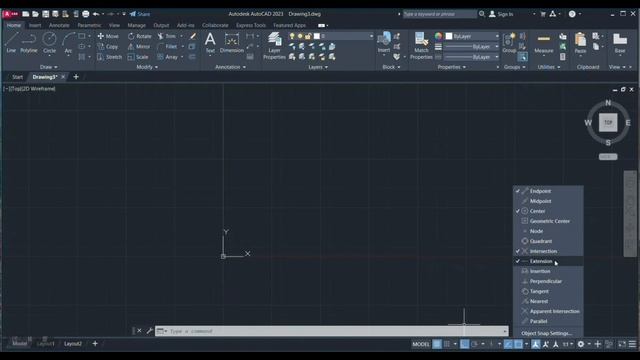Click the TOP face of ViewCube
Viewport: 640px width, 360px height.
(x=608, y=122)
